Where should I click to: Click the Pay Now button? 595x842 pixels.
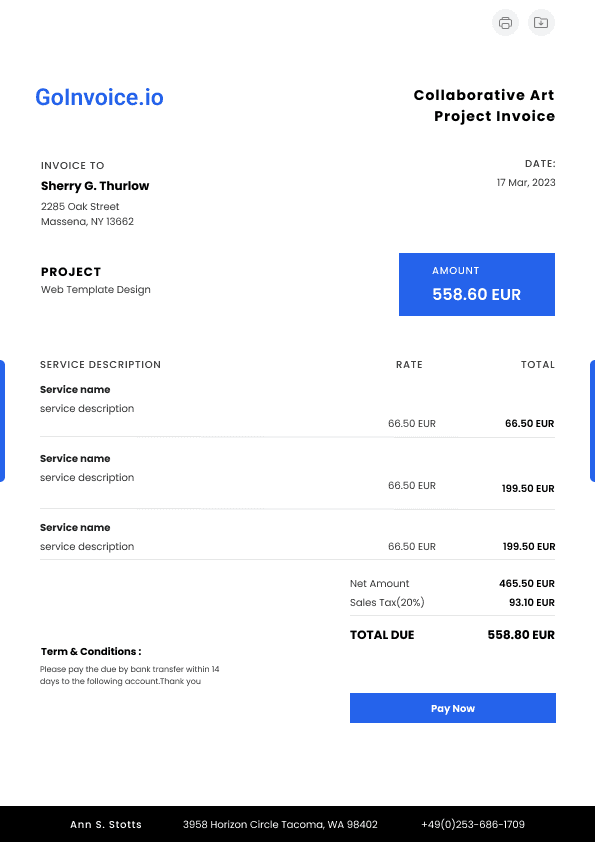[x=453, y=708]
